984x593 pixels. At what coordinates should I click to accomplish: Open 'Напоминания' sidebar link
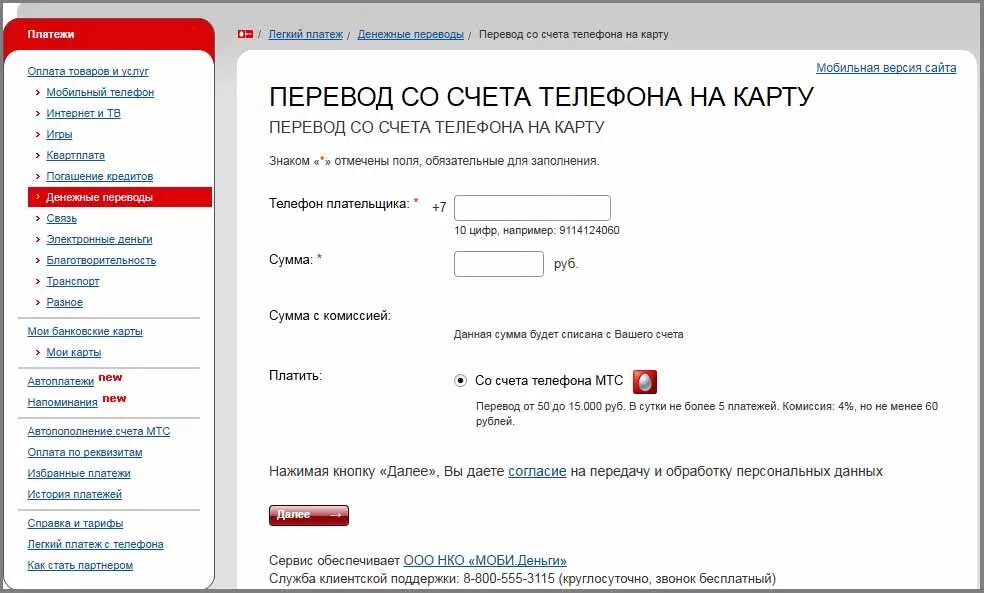click(62, 403)
